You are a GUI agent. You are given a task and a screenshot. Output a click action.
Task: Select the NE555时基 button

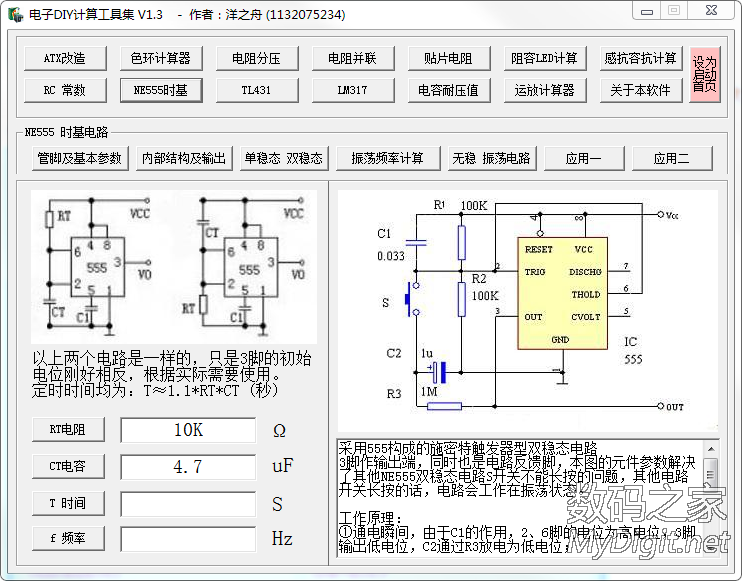tap(161, 90)
